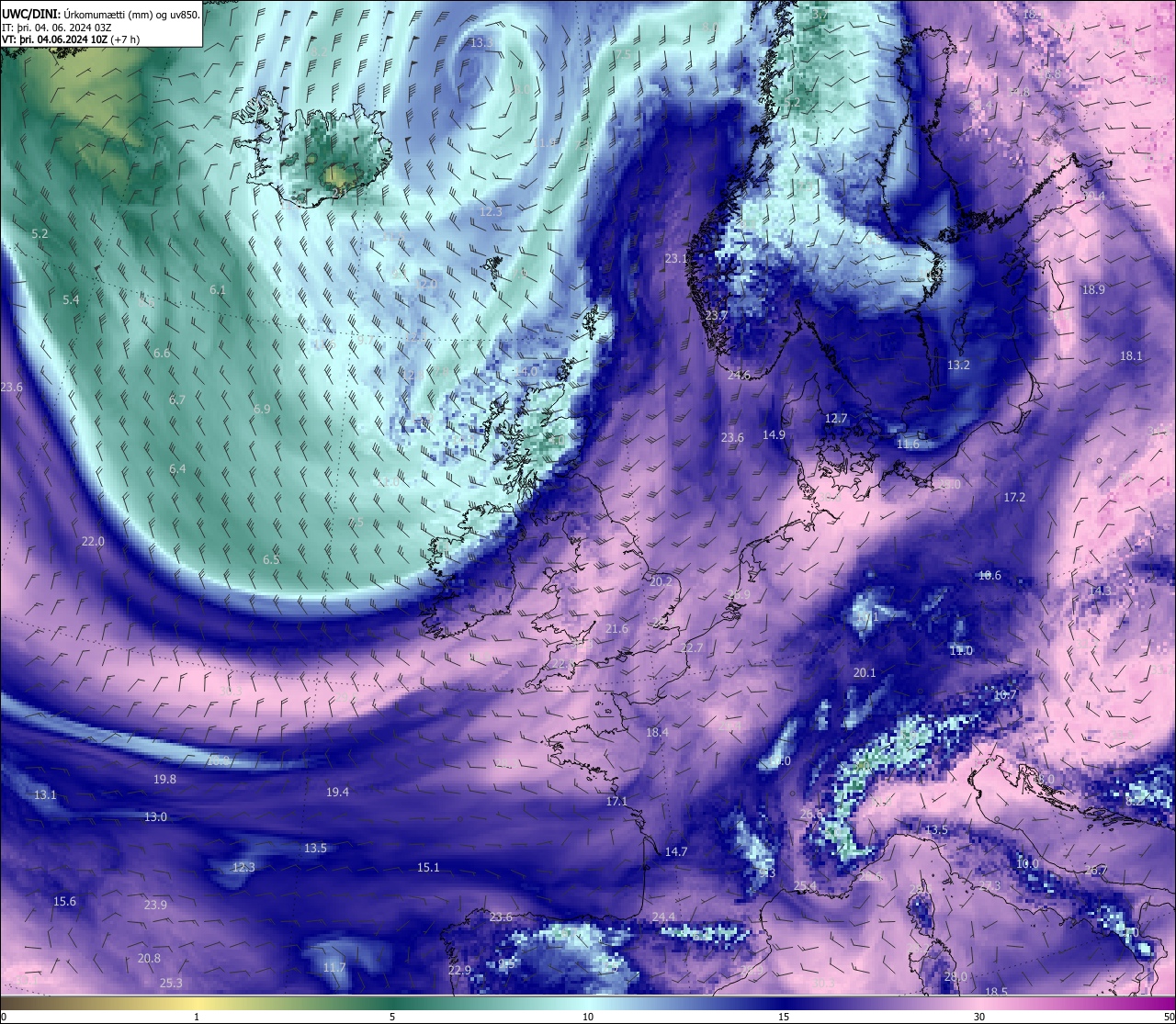
Task: Click the value 24.6 on the map
Action: click(739, 375)
